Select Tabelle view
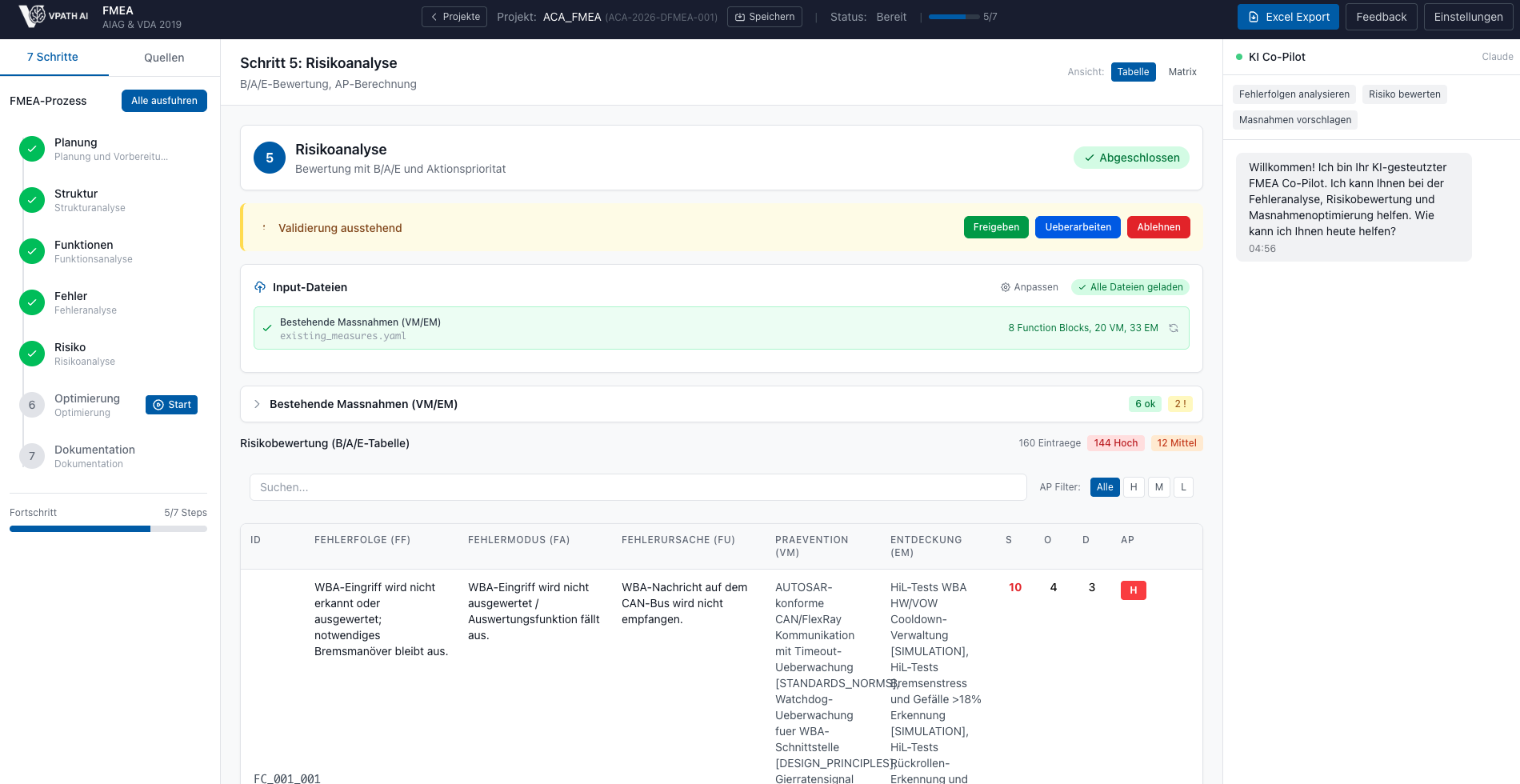Image resolution: width=1520 pixels, height=784 pixels. pyautogui.click(x=1133, y=72)
